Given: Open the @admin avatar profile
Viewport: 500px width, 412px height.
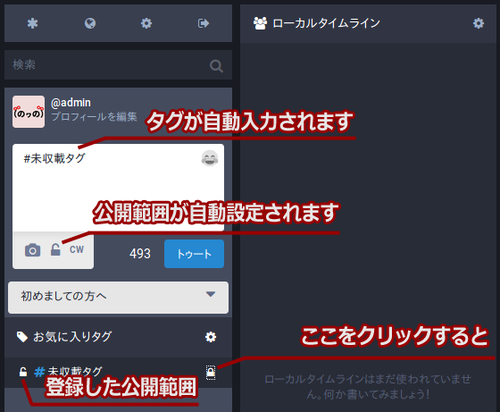Looking at the screenshot, I should 29,112.
